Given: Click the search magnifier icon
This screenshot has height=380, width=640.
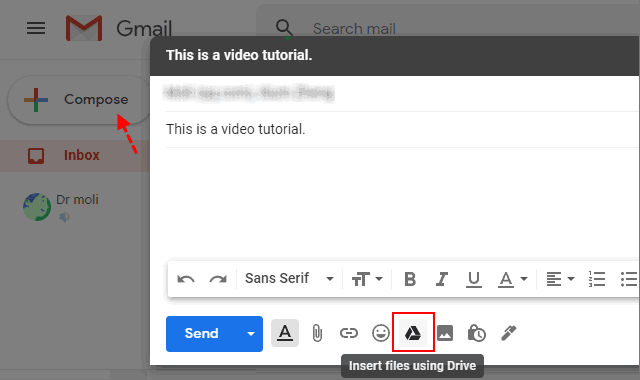Looking at the screenshot, I should (x=284, y=28).
